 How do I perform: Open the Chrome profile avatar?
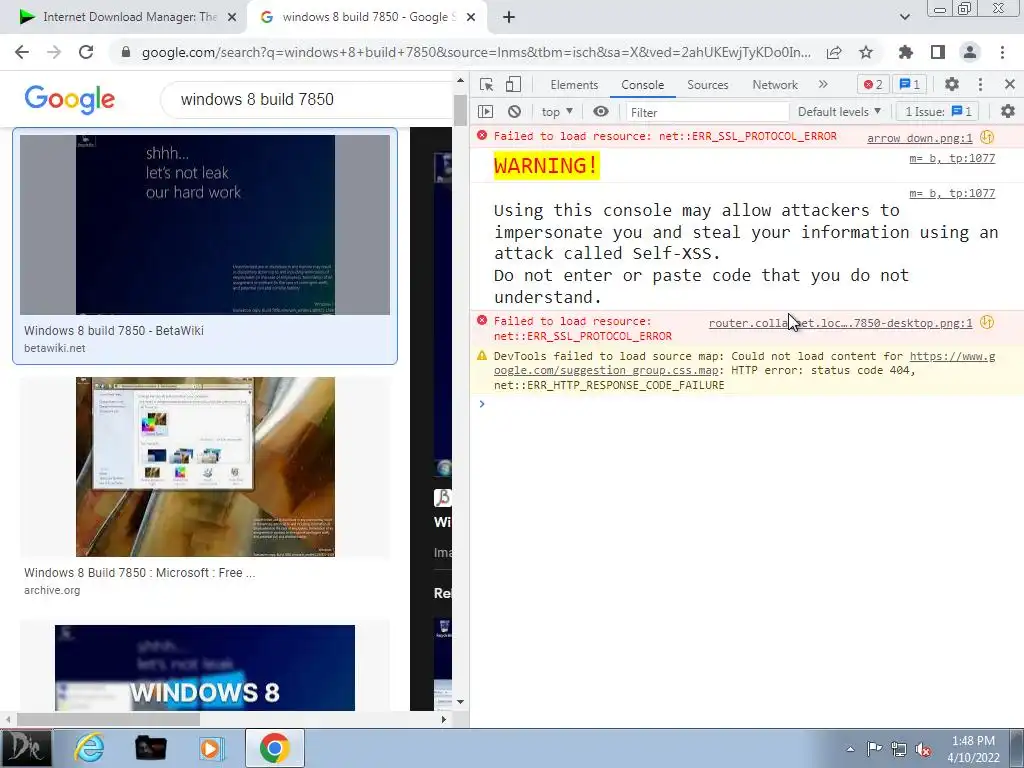pyautogui.click(x=970, y=52)
